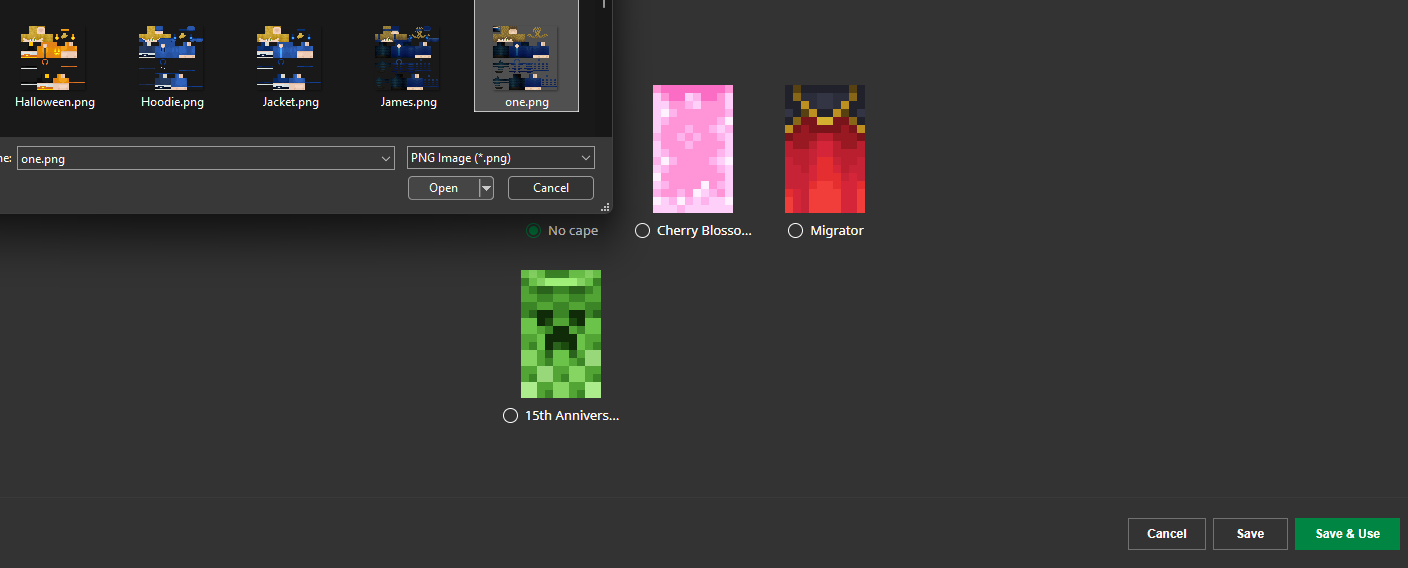
Task: Click the Halloween.png file name label
Action: pyautogui.click(x=55, y=102)
